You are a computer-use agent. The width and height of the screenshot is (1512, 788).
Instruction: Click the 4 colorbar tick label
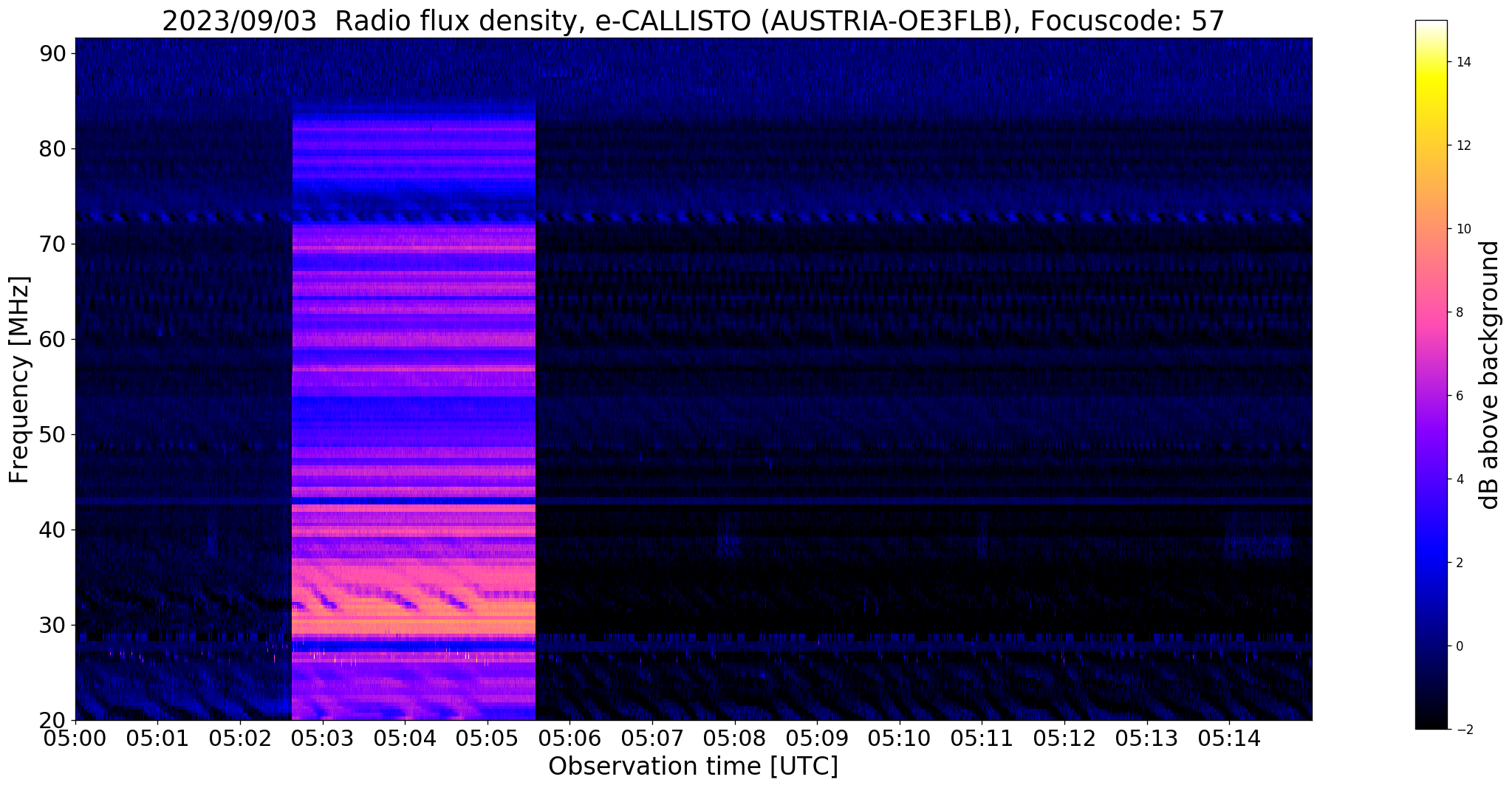tap(1458, 479)
